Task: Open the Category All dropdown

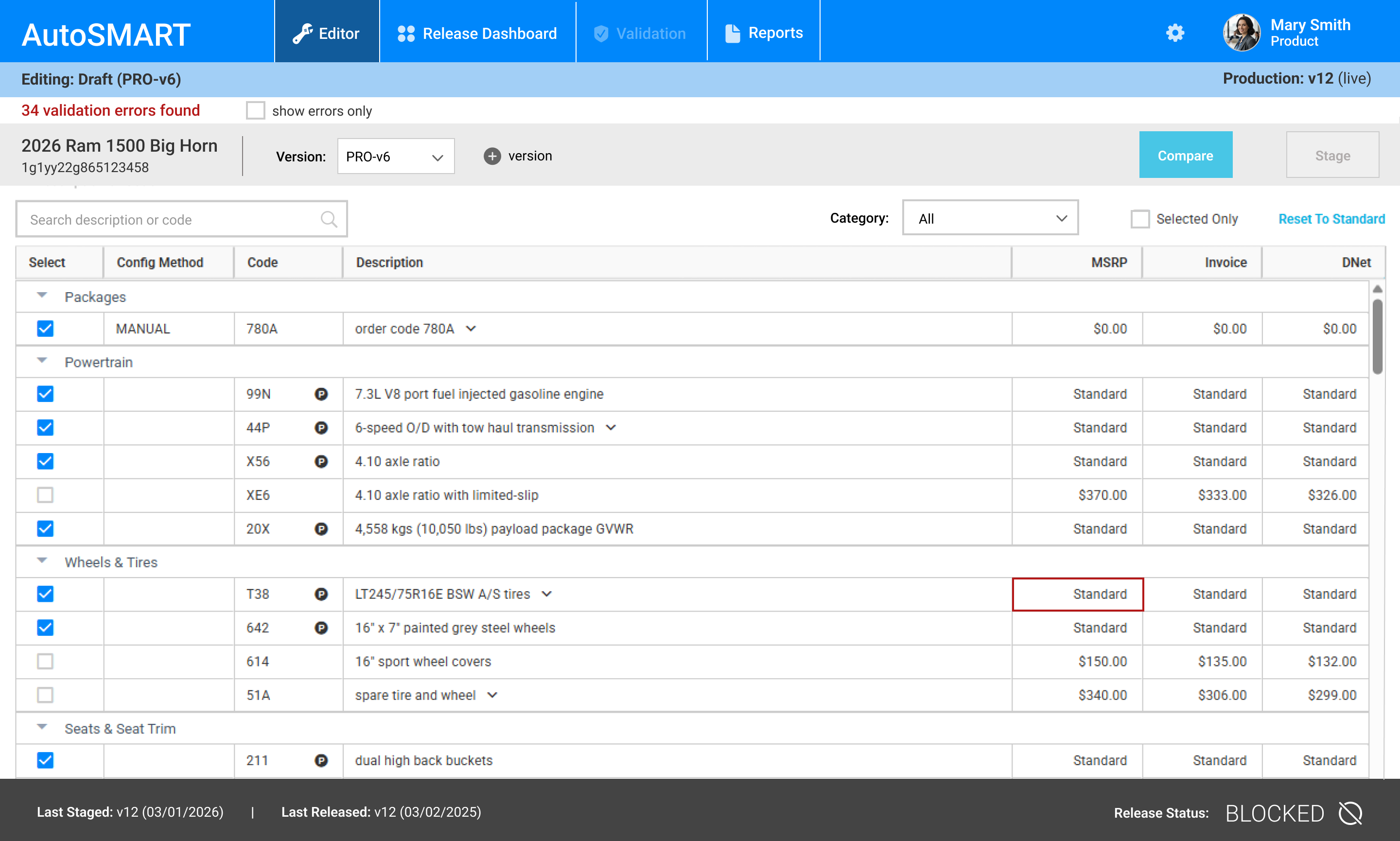Action: tap(990, 218)
